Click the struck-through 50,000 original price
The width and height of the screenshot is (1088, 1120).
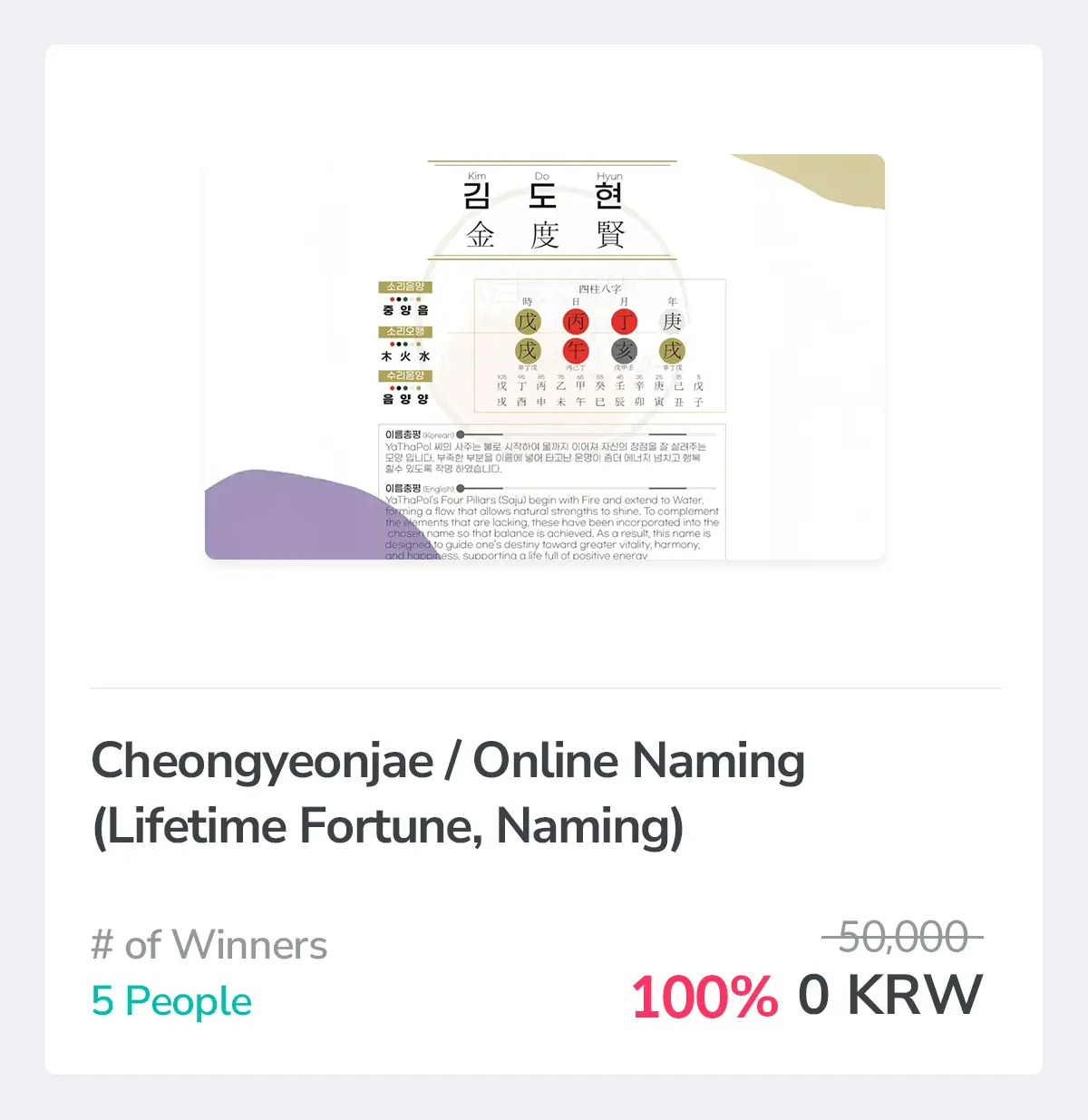pos(902,937)
